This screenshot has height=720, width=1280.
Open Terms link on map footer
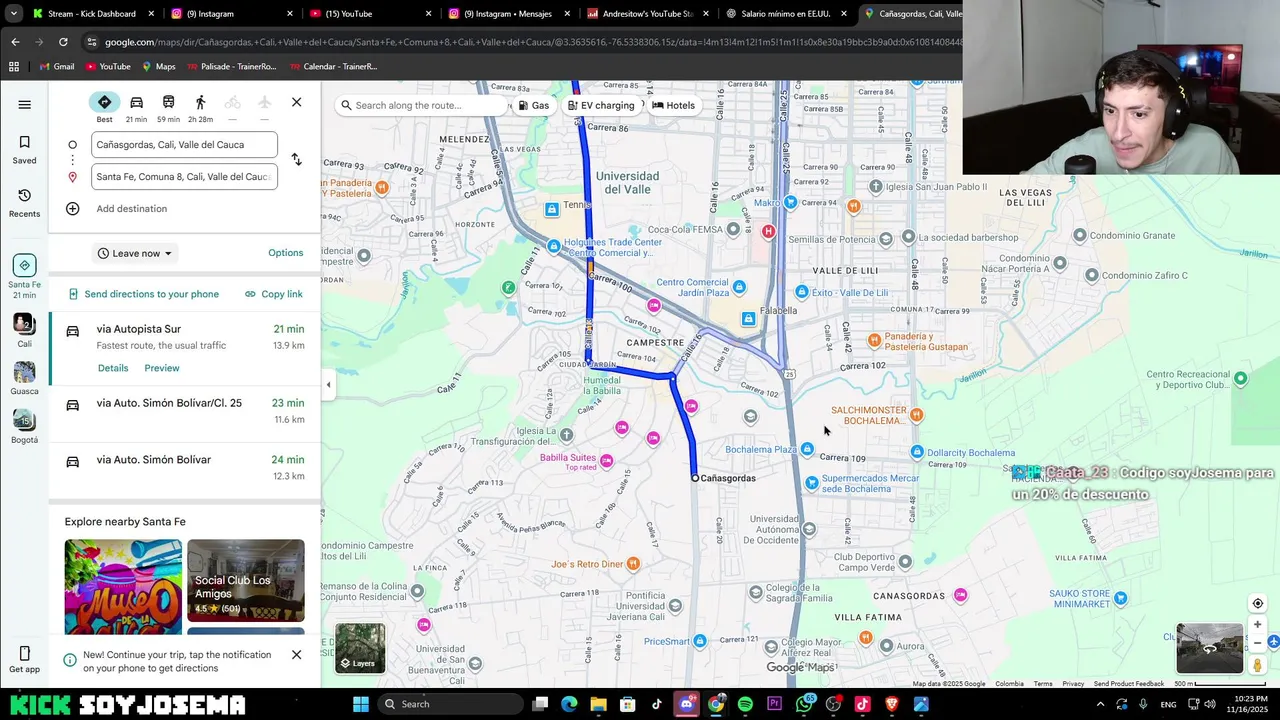(x=1043, y=684)
